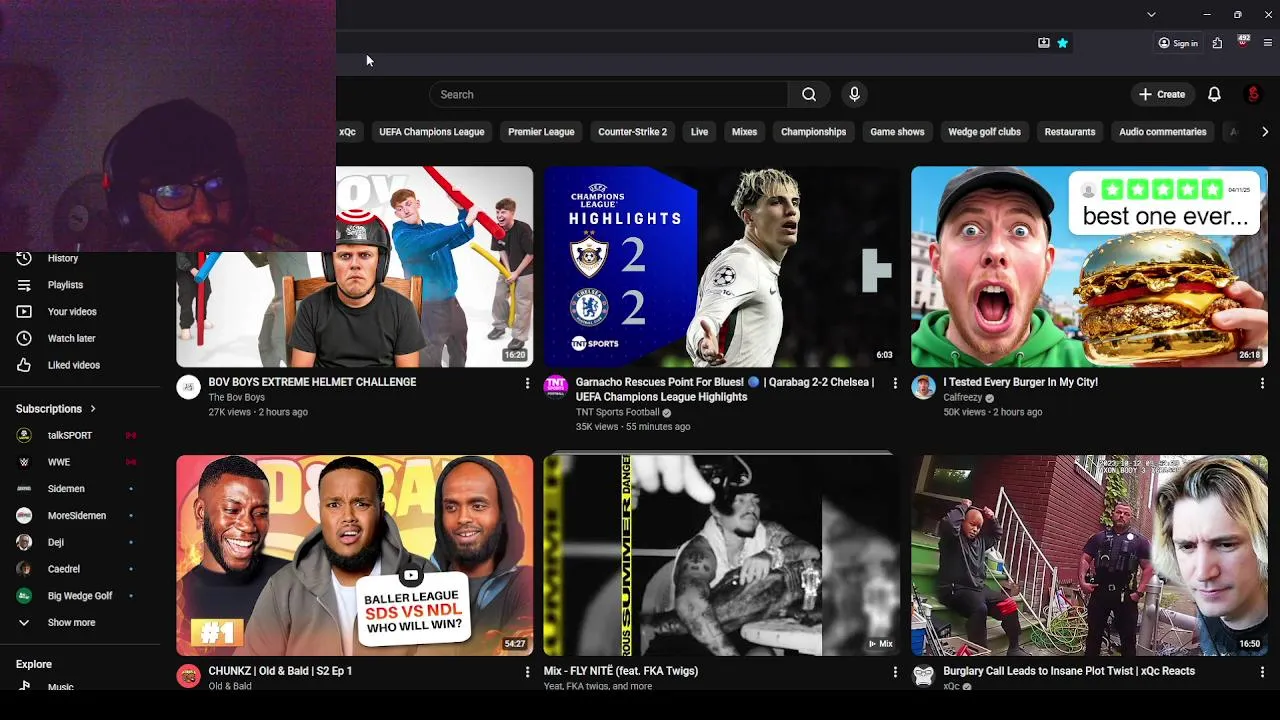The width and height of the screenshot is (1280, 720).
Task: Open options menu for CHUNKZ video
Action: (x=527, y=672)
